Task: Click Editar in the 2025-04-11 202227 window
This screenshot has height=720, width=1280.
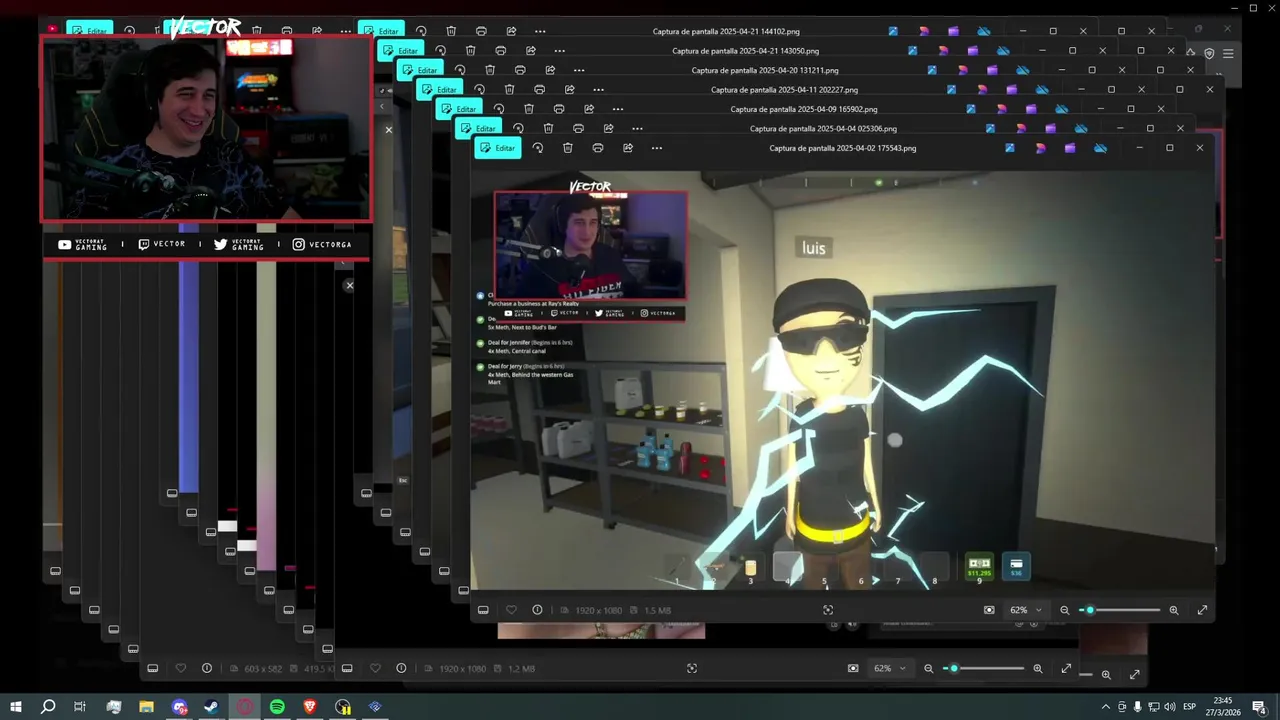Action: 440,89
